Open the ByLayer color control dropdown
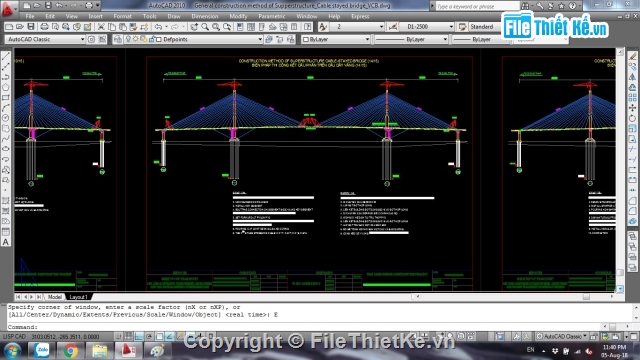640x360 pixels. pyautogui.click(x=336, y=39)
